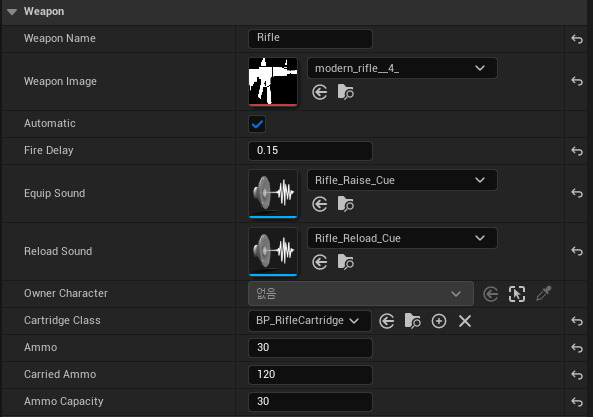The width and height of the screenshot is (593, 417).
Task: Reset Fire Delay to default
Action: click(x=577, y=151)
